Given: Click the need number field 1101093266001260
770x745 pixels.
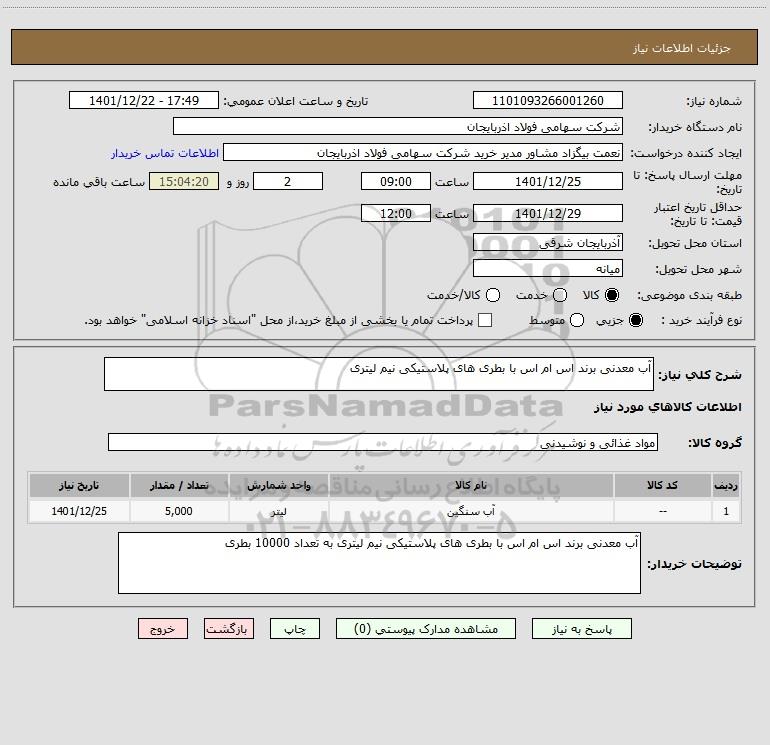Looking at the screenshot, I should (x=548, y=101).
